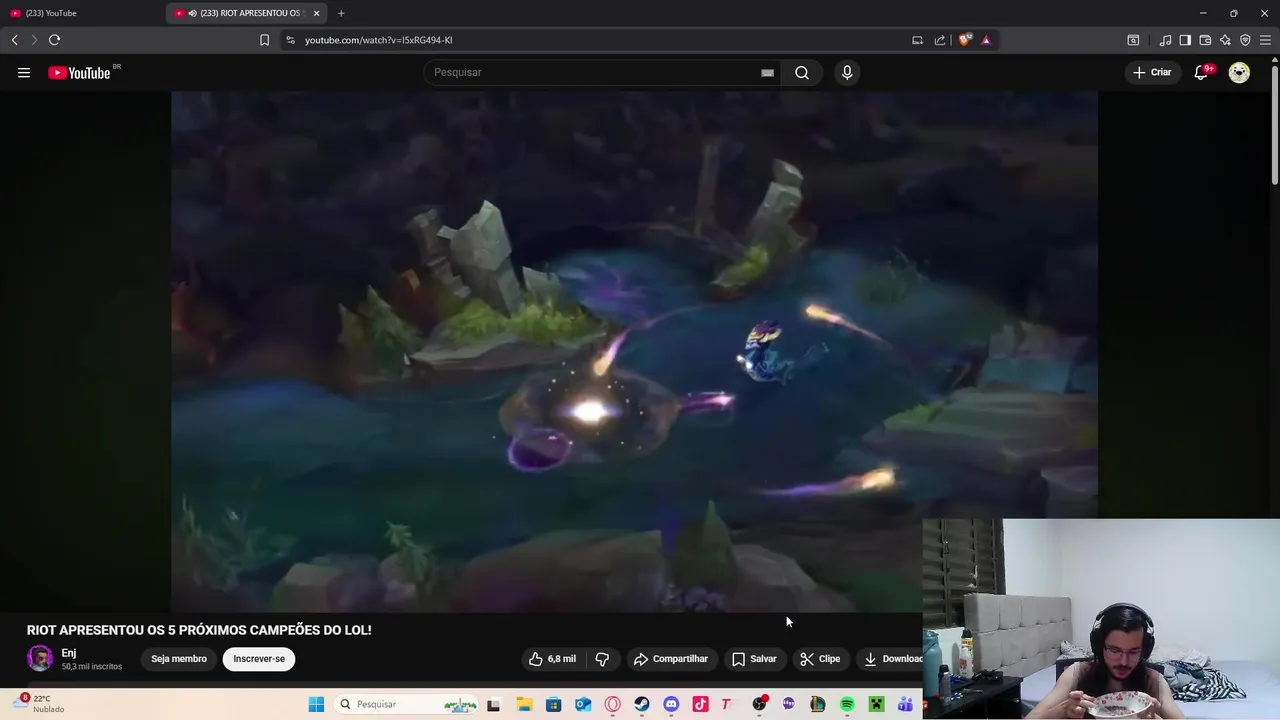This screenshot has width=1280, height=720.
Task: Bookmark this page
Action: click(x=264, y=40)
